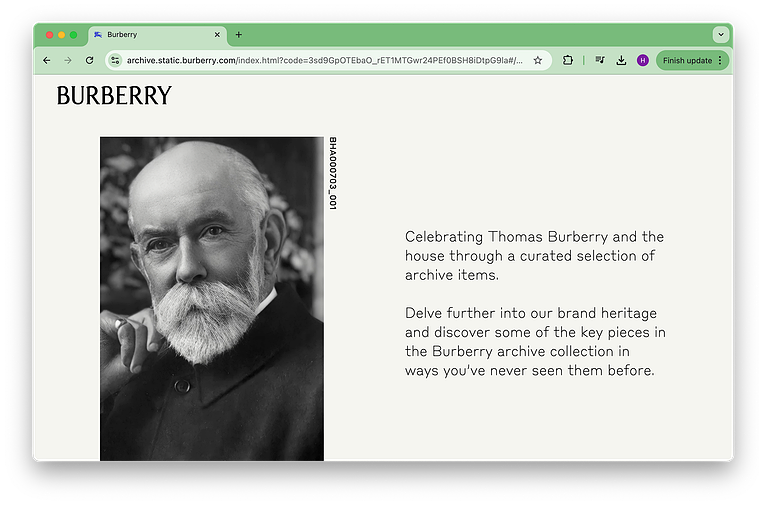Open the three-dot Chrome menu
759x505 pixels.
point(720,61)
